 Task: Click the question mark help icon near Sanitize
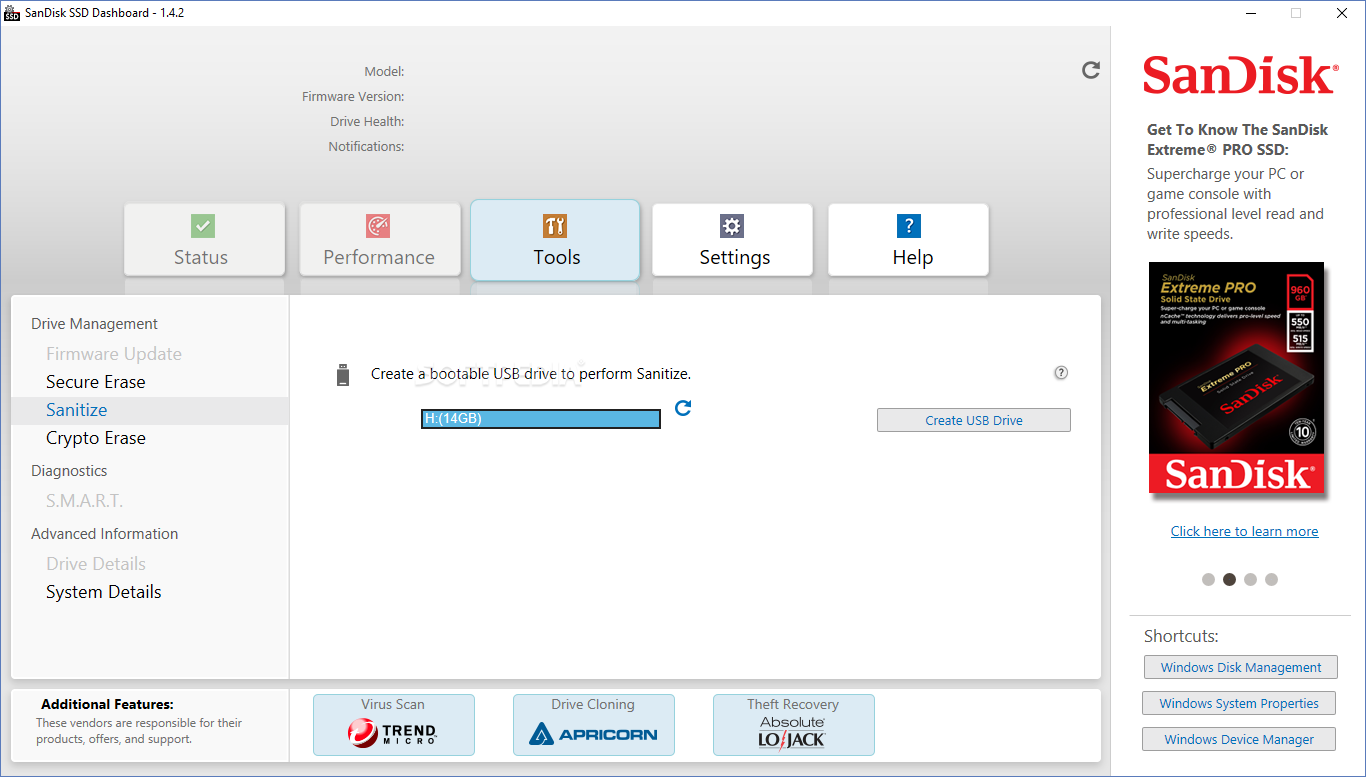pos(1061,373)
